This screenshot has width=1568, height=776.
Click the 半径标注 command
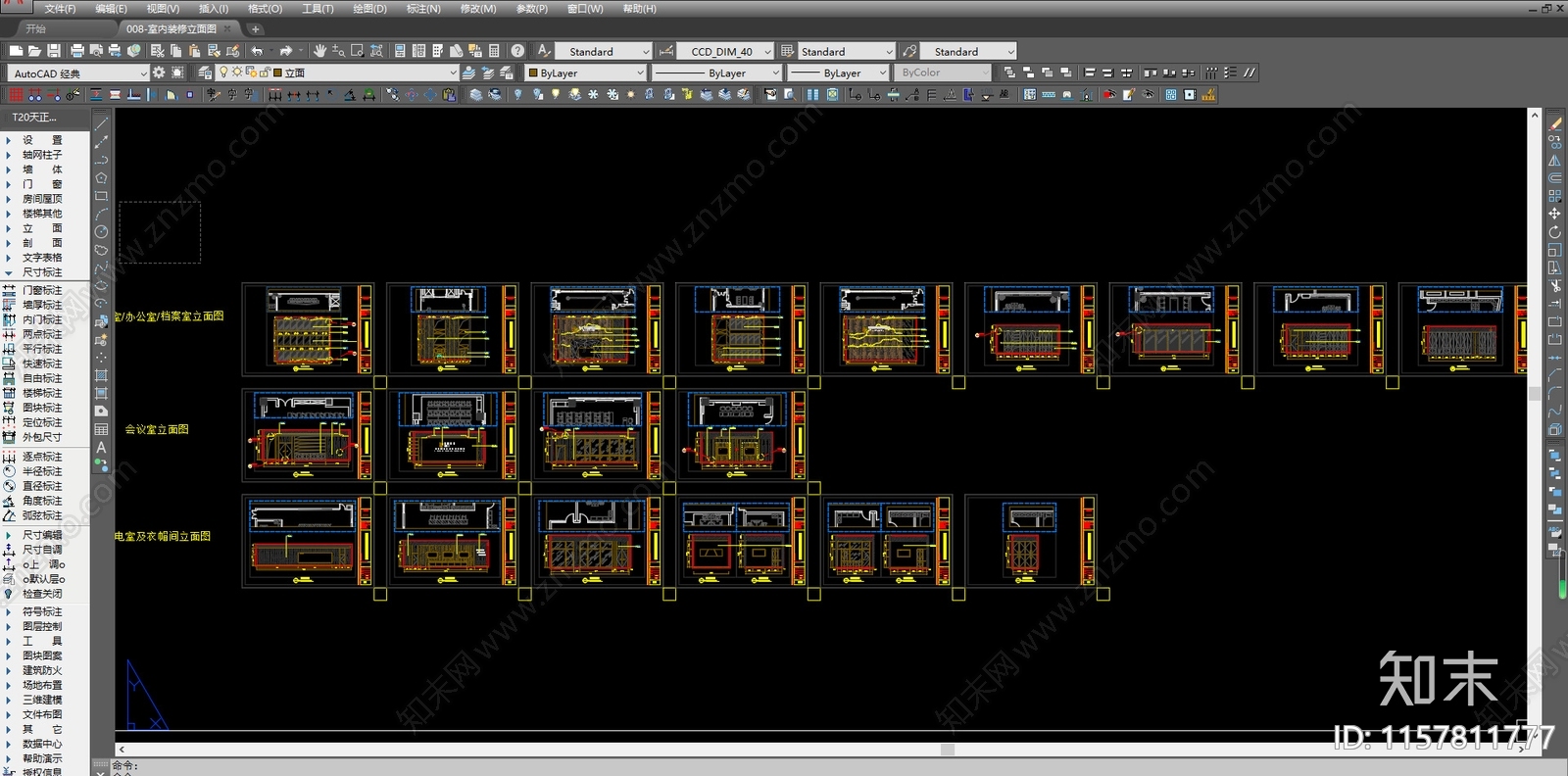pos(41,471)
